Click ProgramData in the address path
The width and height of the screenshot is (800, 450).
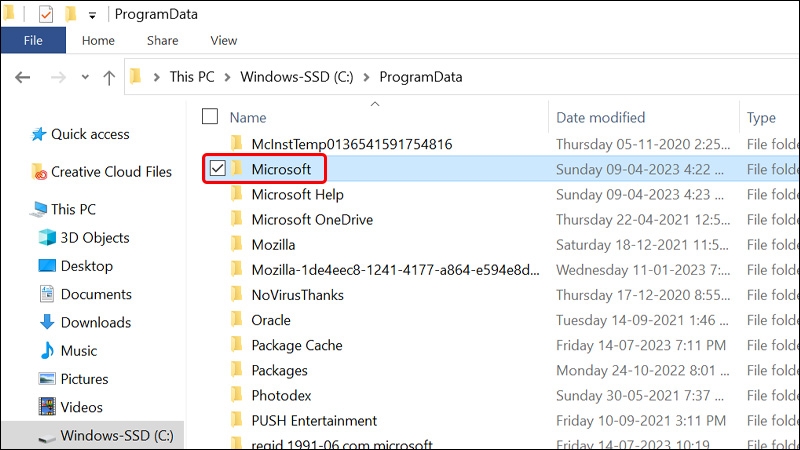pyautogui.click(x=420, y=77)
